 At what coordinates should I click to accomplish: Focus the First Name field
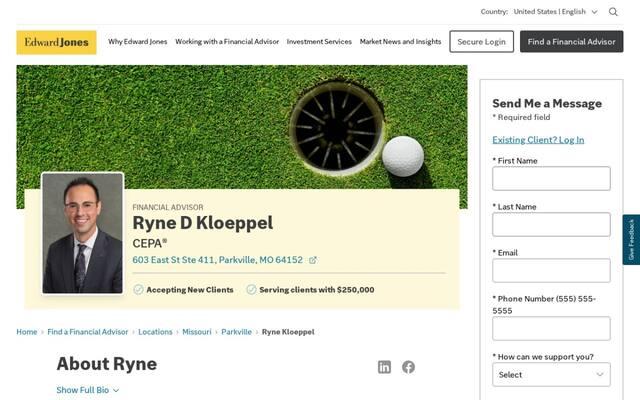click(551, 178)
